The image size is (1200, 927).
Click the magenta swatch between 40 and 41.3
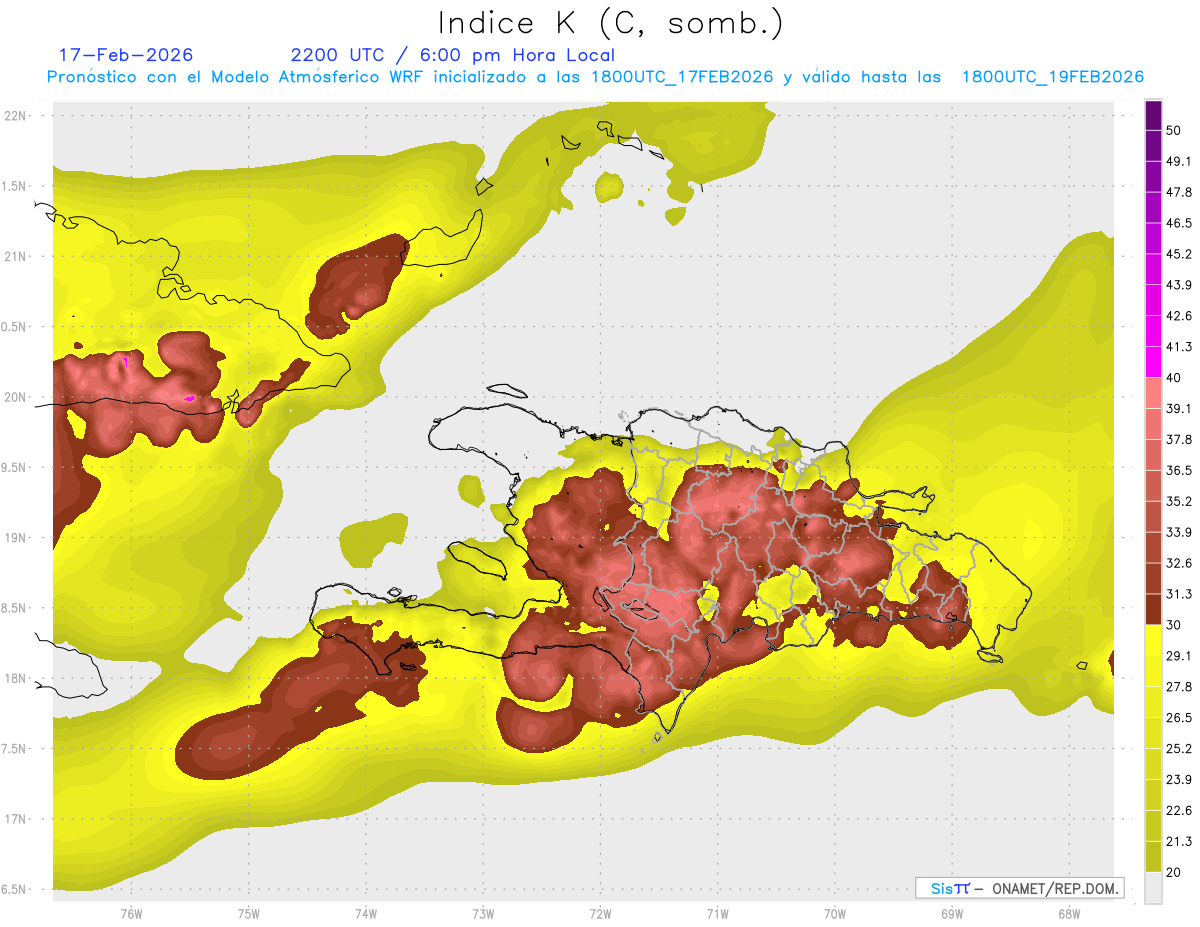coord(1153,362)
